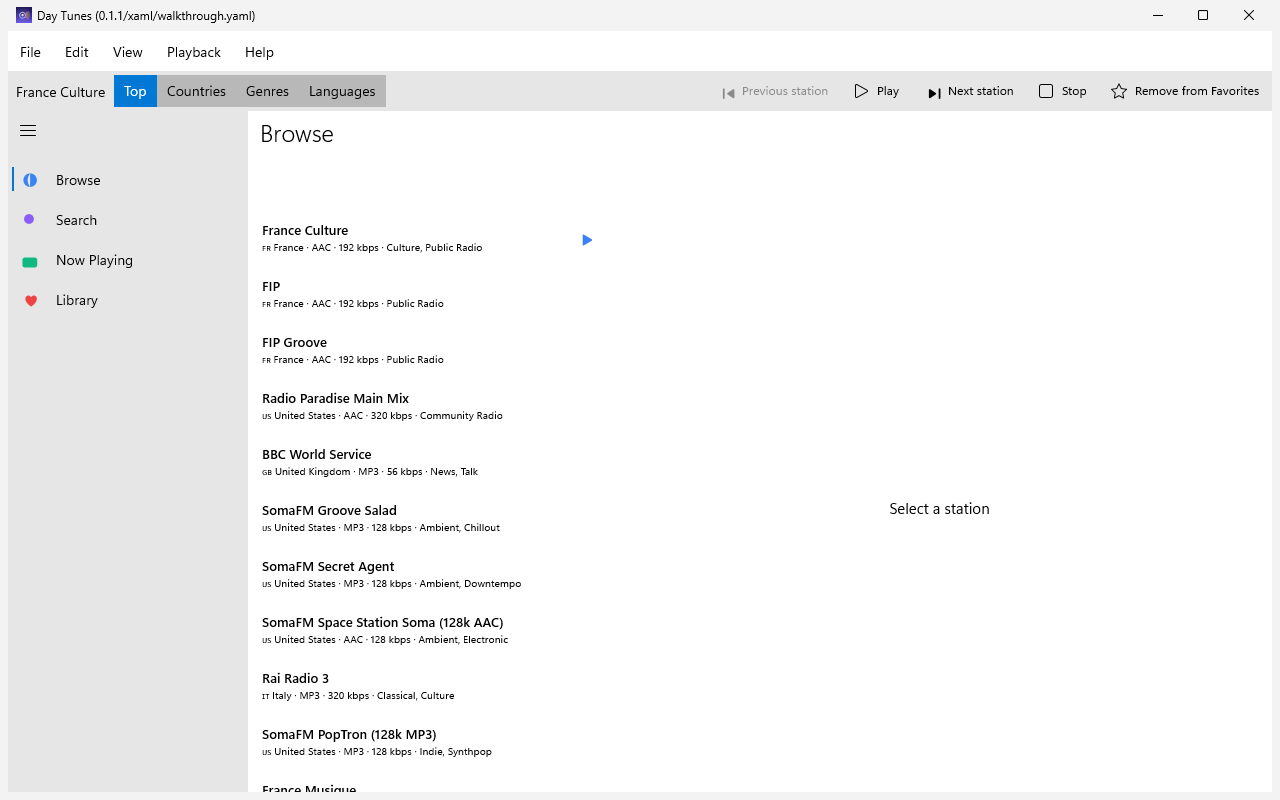
Task: Click the Next station skip icon
Action: pos(934,93)
